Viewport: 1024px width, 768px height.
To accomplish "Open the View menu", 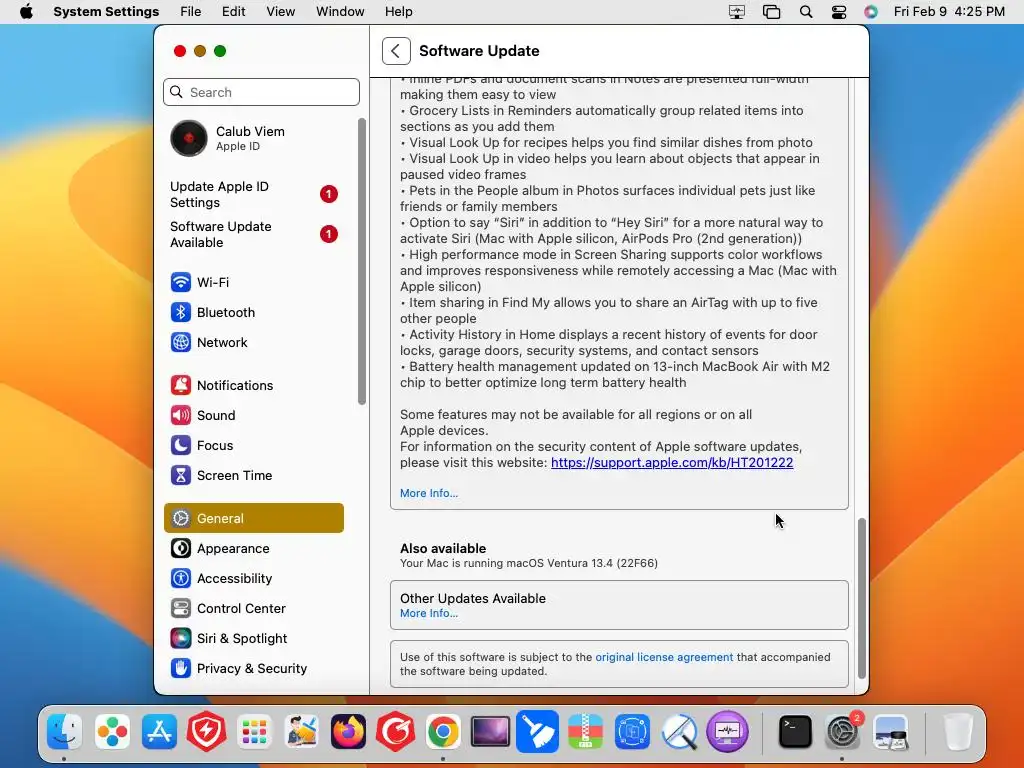I will 281,12.
